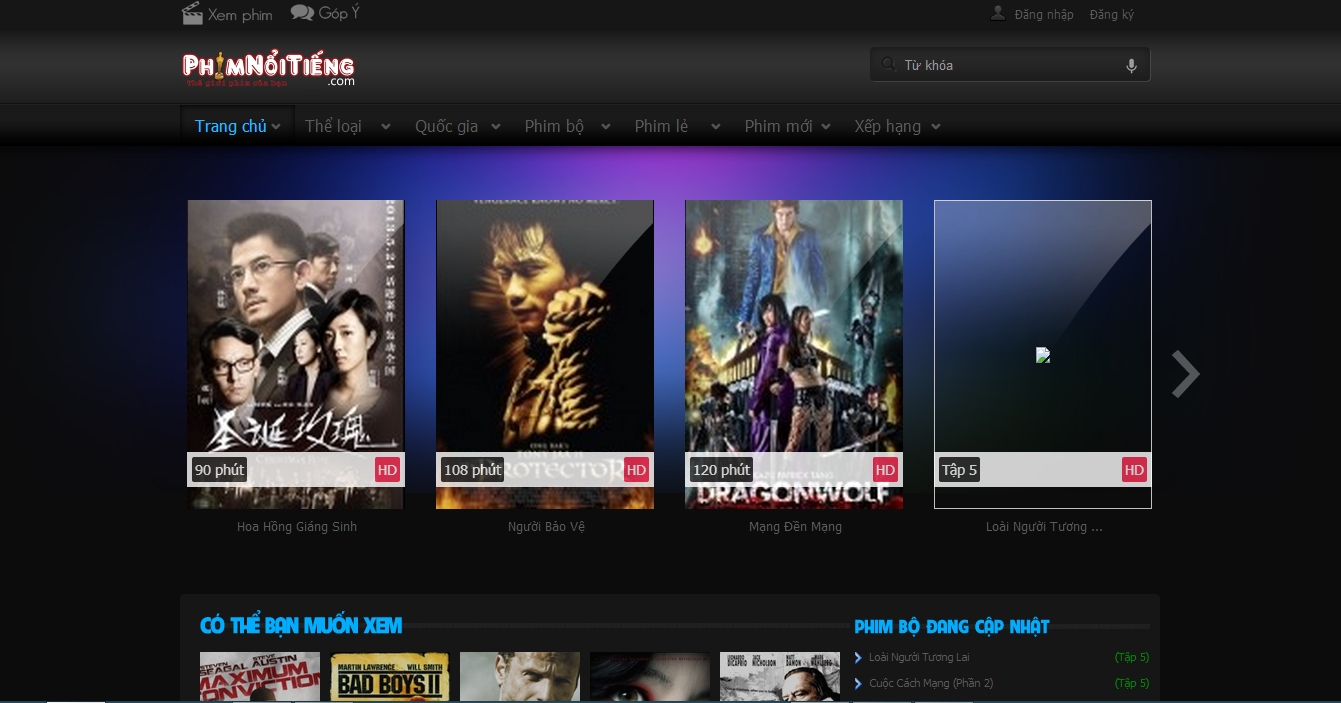
Task: Open Loài Người Tương Lai series link
Action: pos(919,657)
